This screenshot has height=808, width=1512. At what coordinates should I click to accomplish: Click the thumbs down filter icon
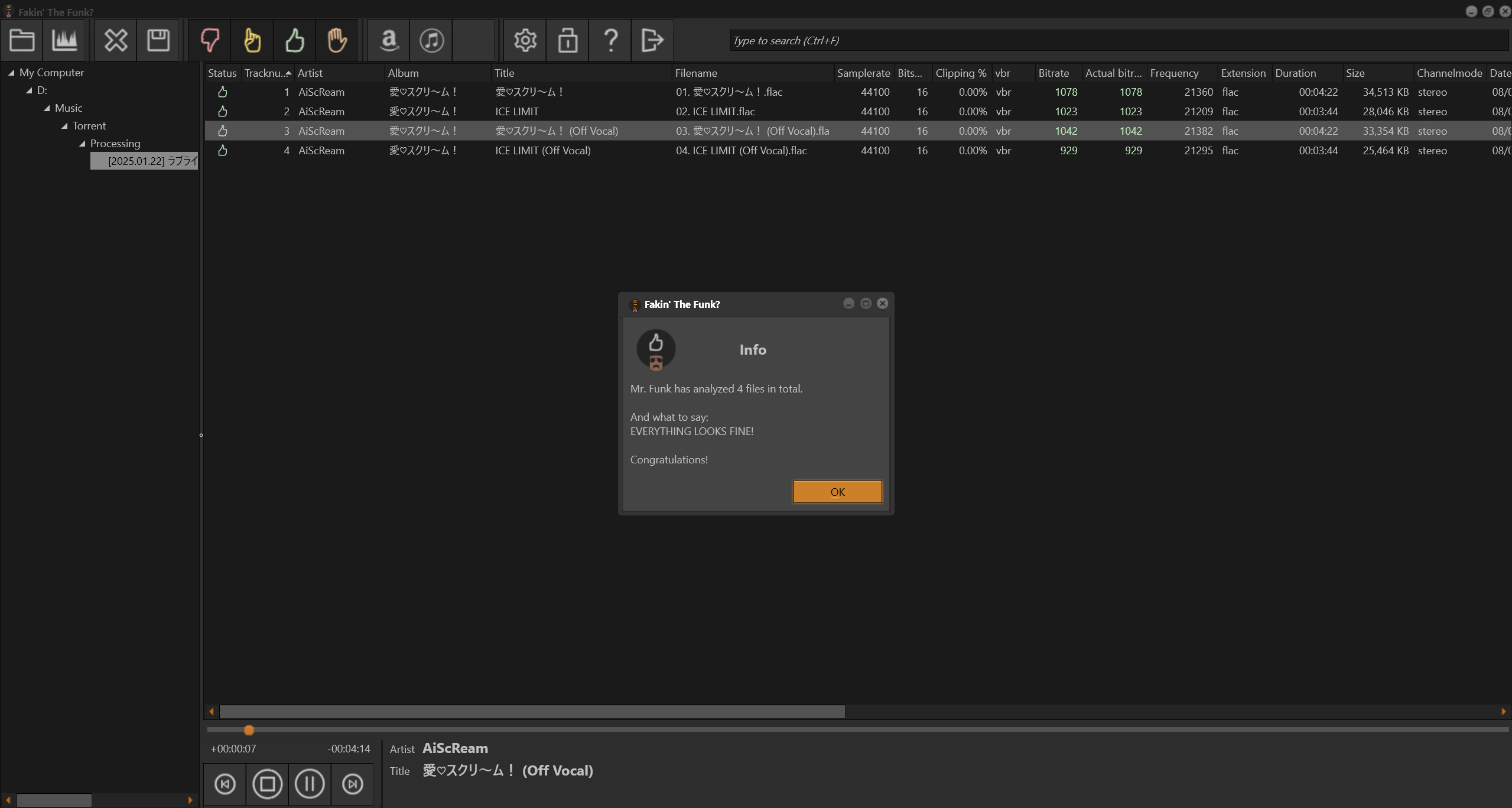(x=210, y=40)
